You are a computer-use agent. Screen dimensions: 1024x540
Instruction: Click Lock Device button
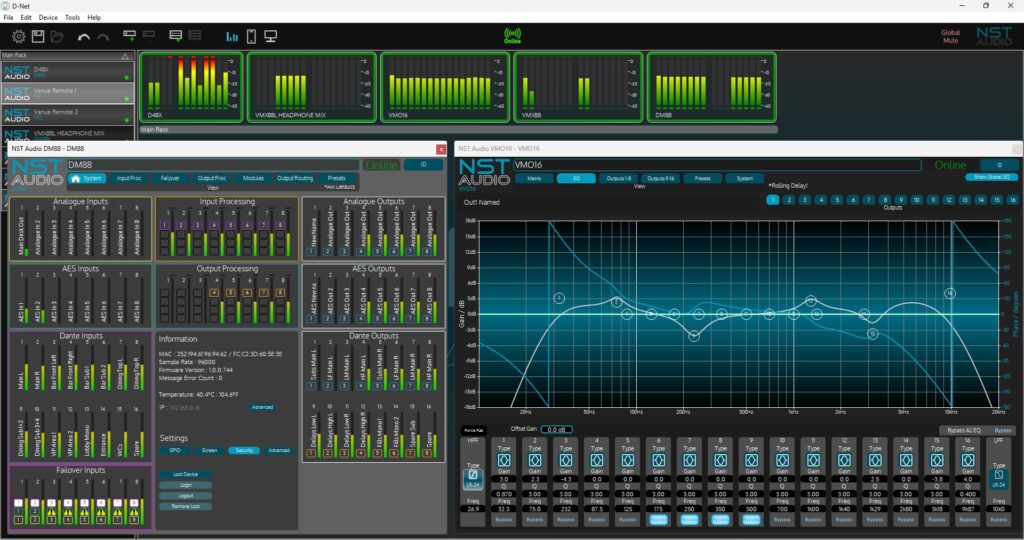(185, 474)
